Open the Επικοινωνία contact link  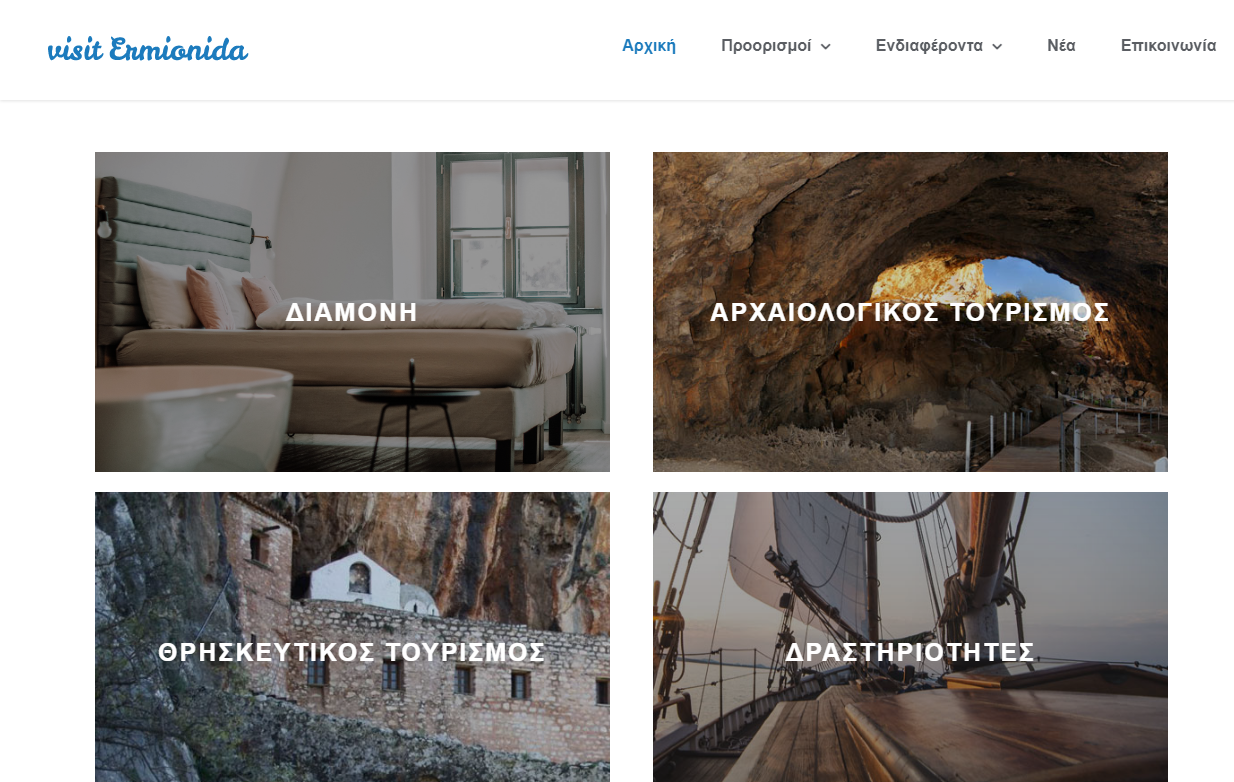tap(1168, 46)
